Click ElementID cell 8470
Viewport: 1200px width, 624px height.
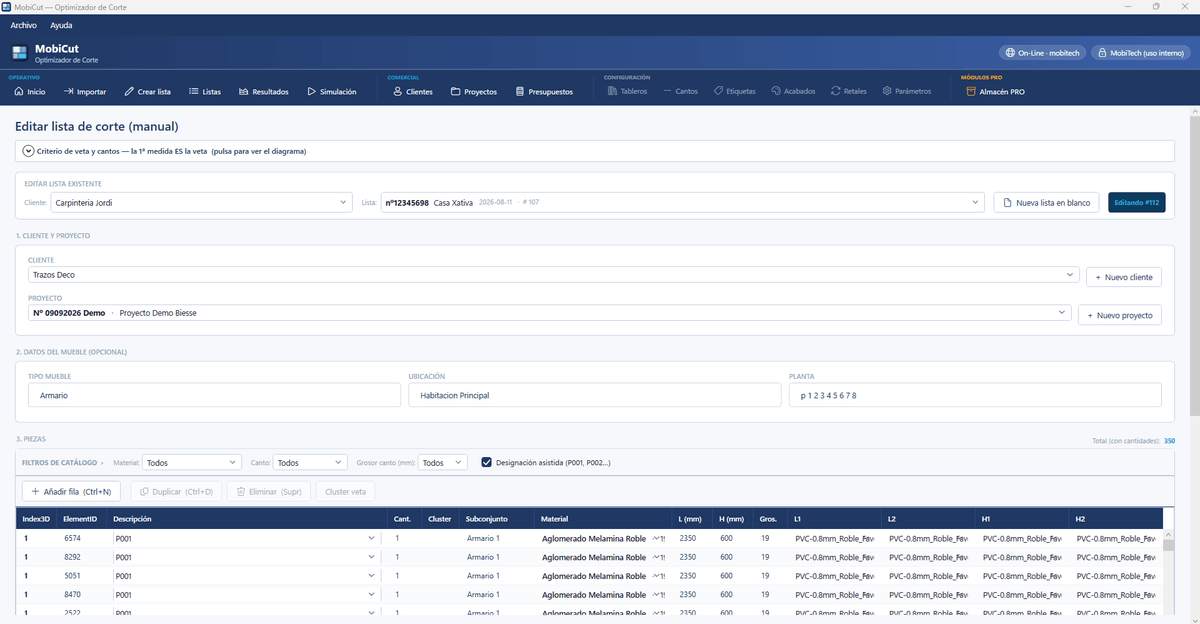coord(72,595)
